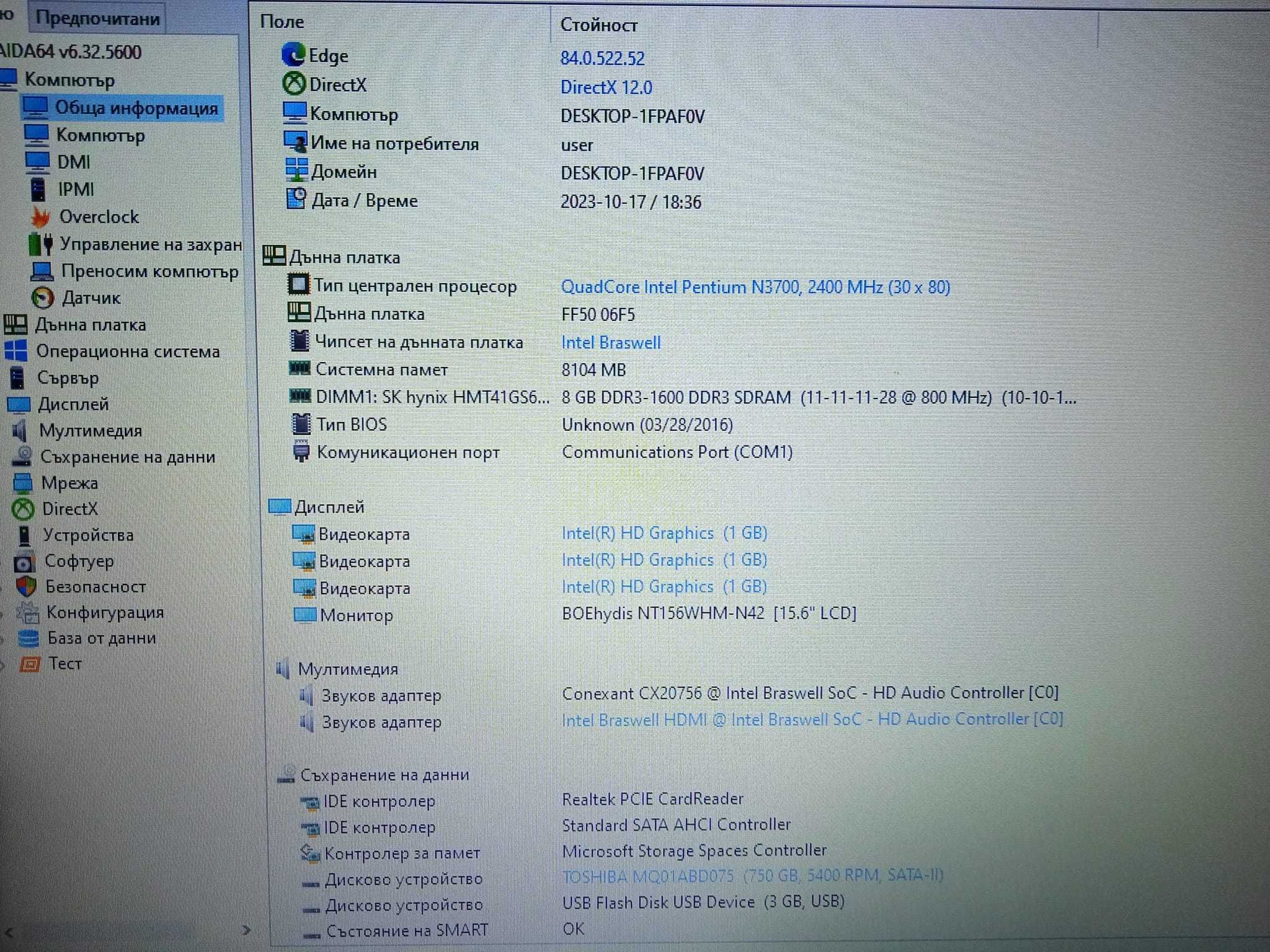Open the Edge version 84.0.522.52 link
Screen dimensions: 1270x952
(x=603, y=58)
